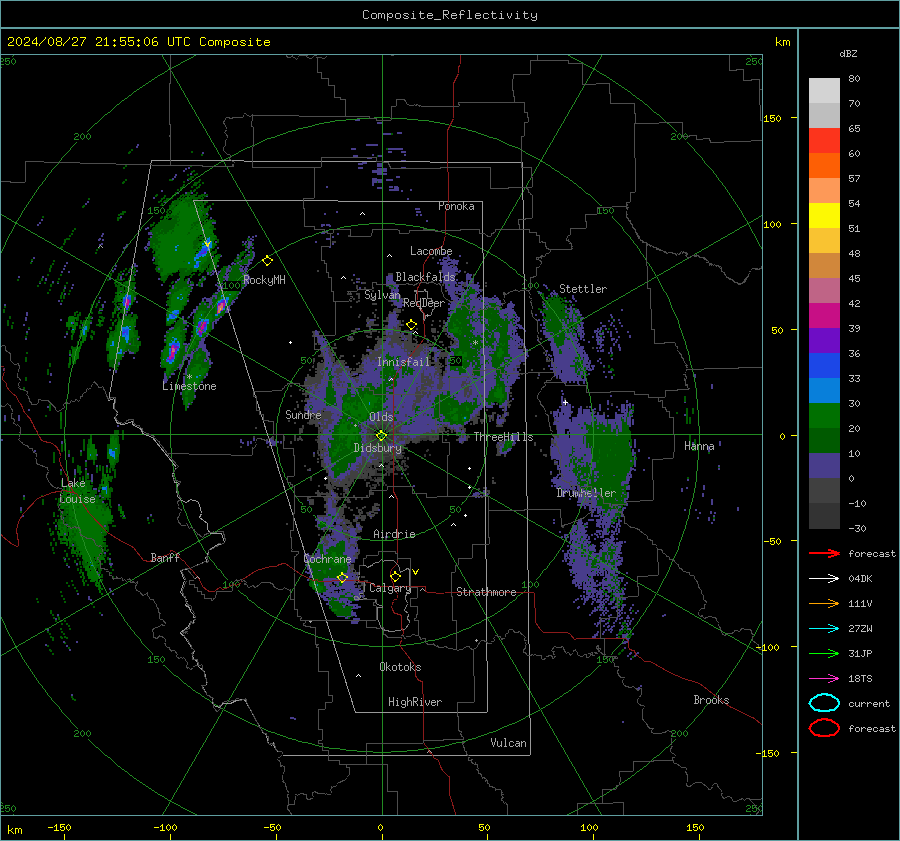
Task: Click the Hanna city label
Action: click(699, 446)
